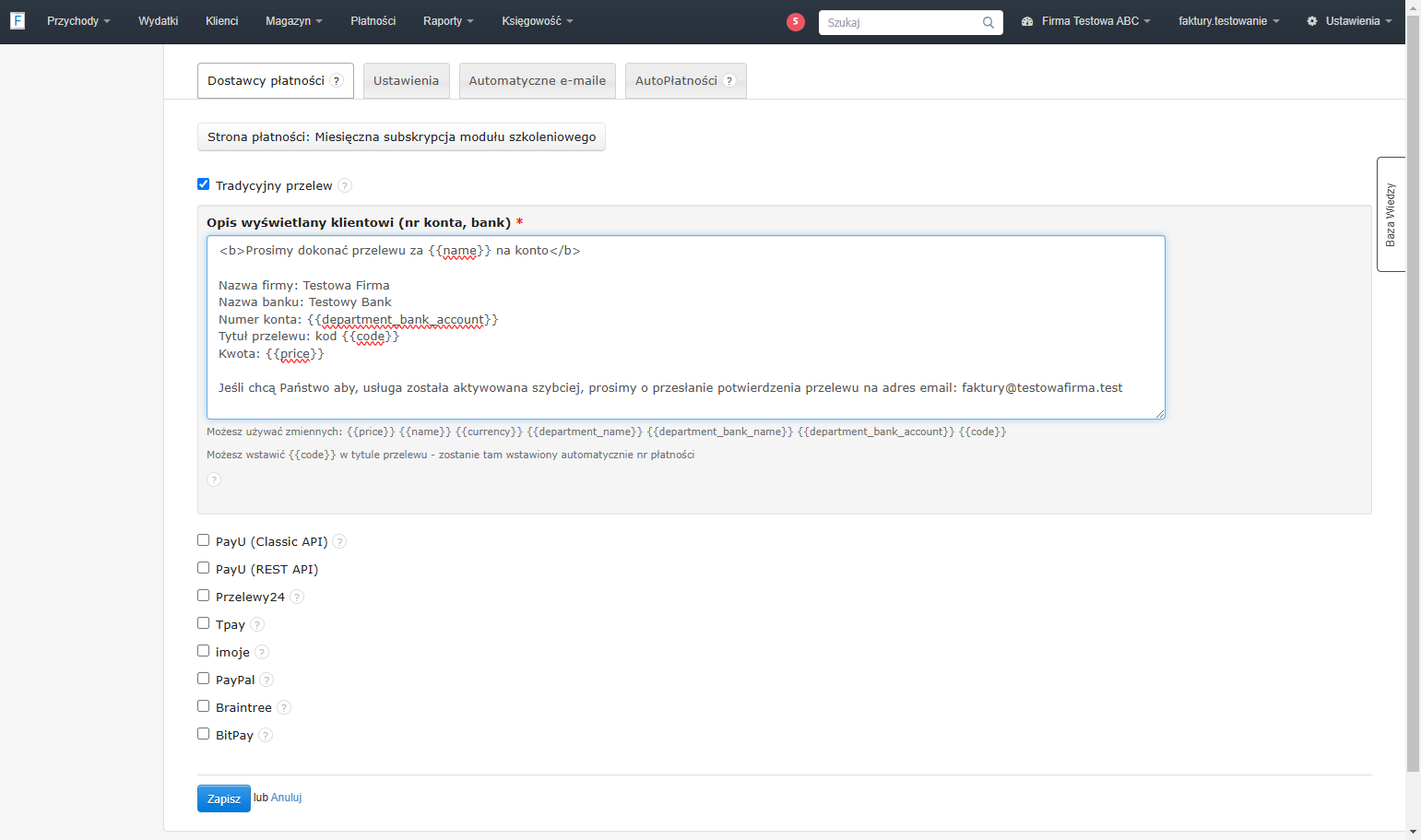Click help icon on AutoPłatności tab

[729, 81]
